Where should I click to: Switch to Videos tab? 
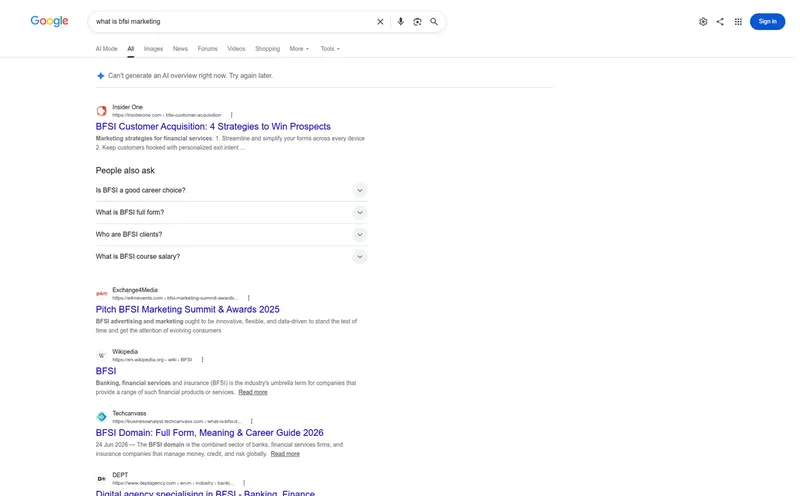tap(236, 48)
